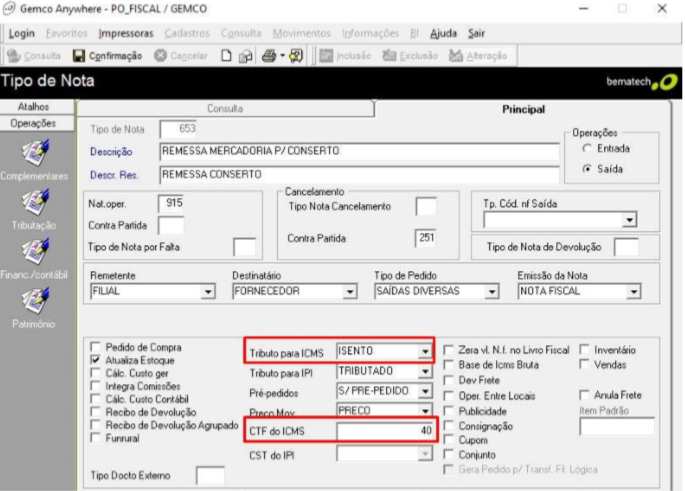
Task: Open the Login menu
Action: click(x=21, y=34)
